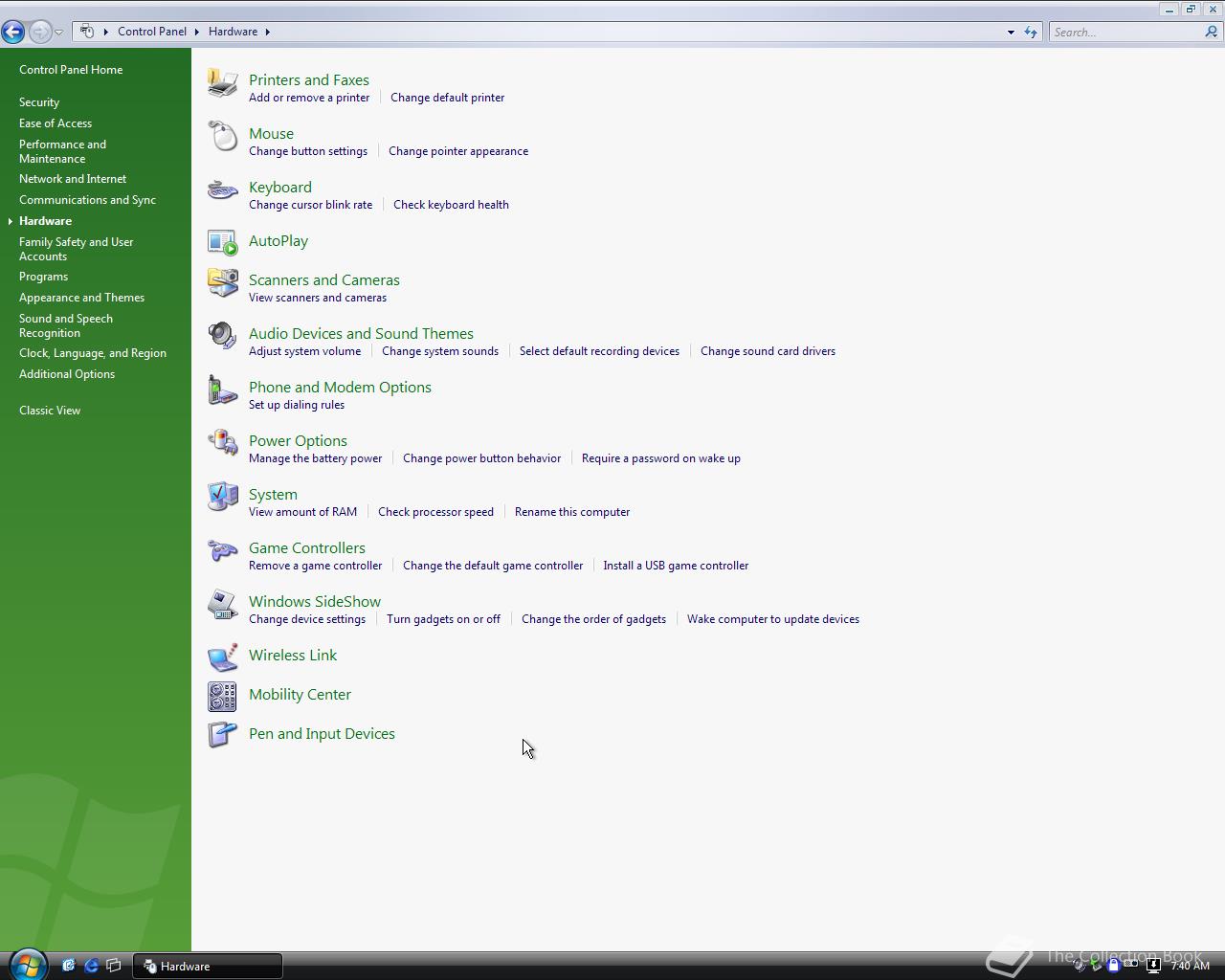Expand the Hardware breadcrumb arrow

267,32
